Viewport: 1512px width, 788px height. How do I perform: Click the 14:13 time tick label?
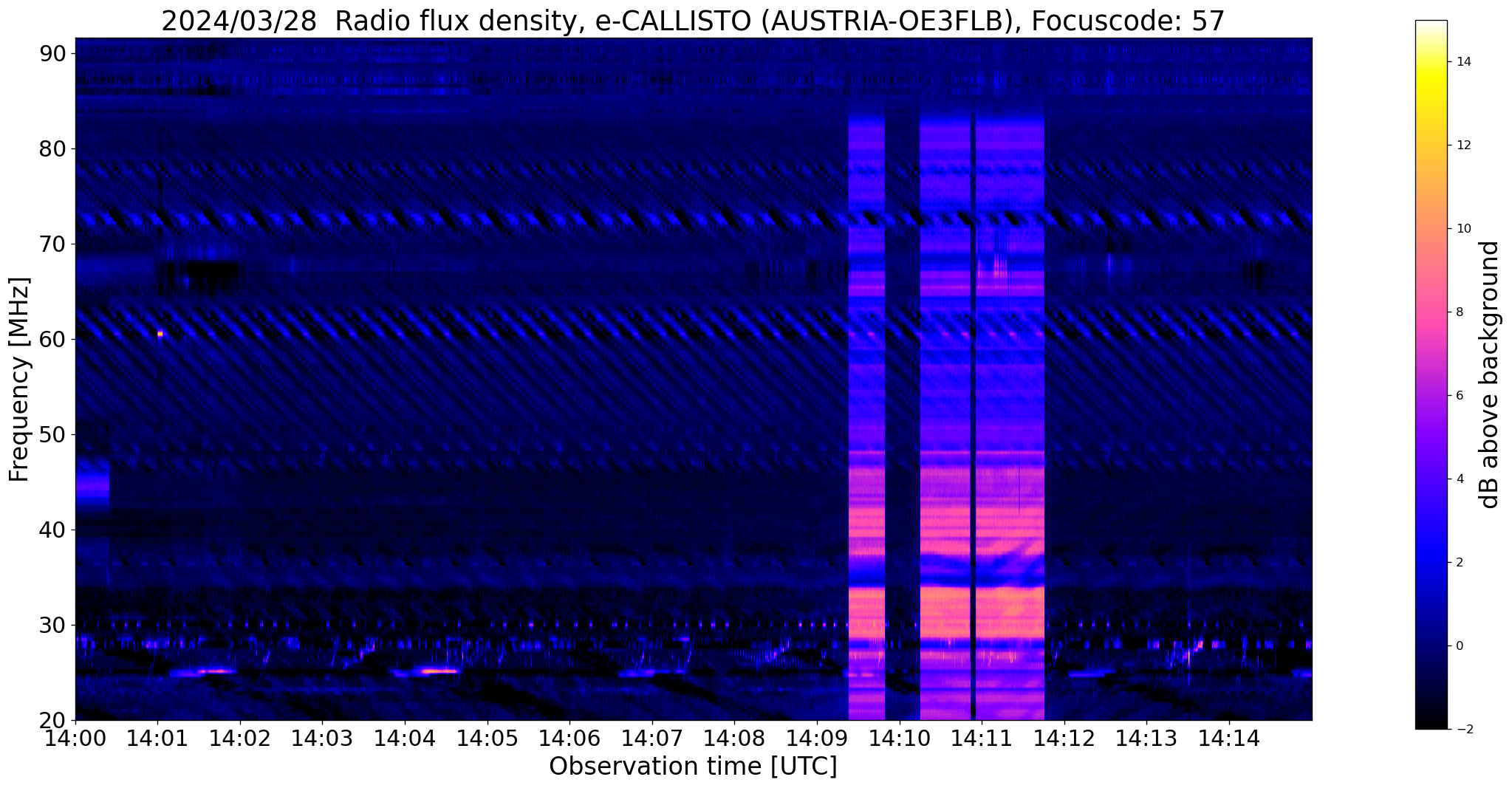click(x=1146, y=739)
